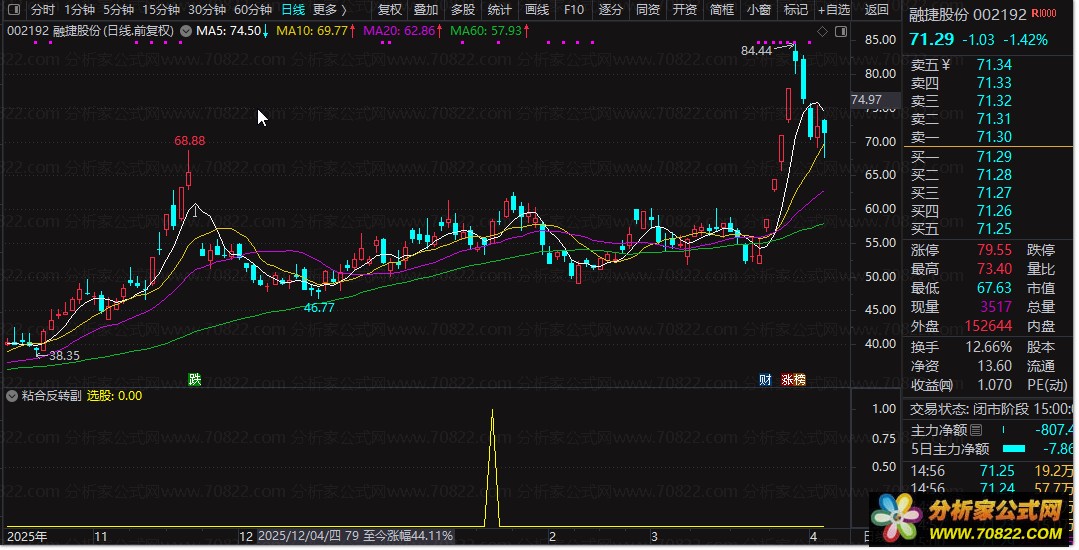1079x550 pixels.
Task: Expand the chart indicator dropdown arrow beside 前复权
Action: (186, 31)
